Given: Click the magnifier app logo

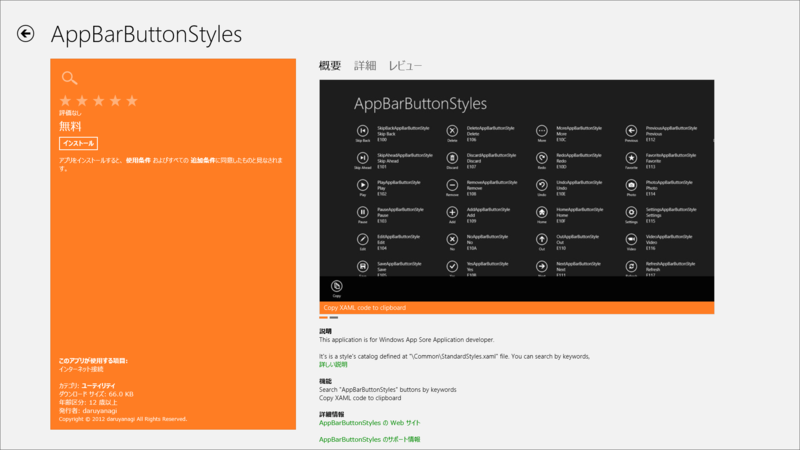Looking at the screenshot, I should 69,78.
